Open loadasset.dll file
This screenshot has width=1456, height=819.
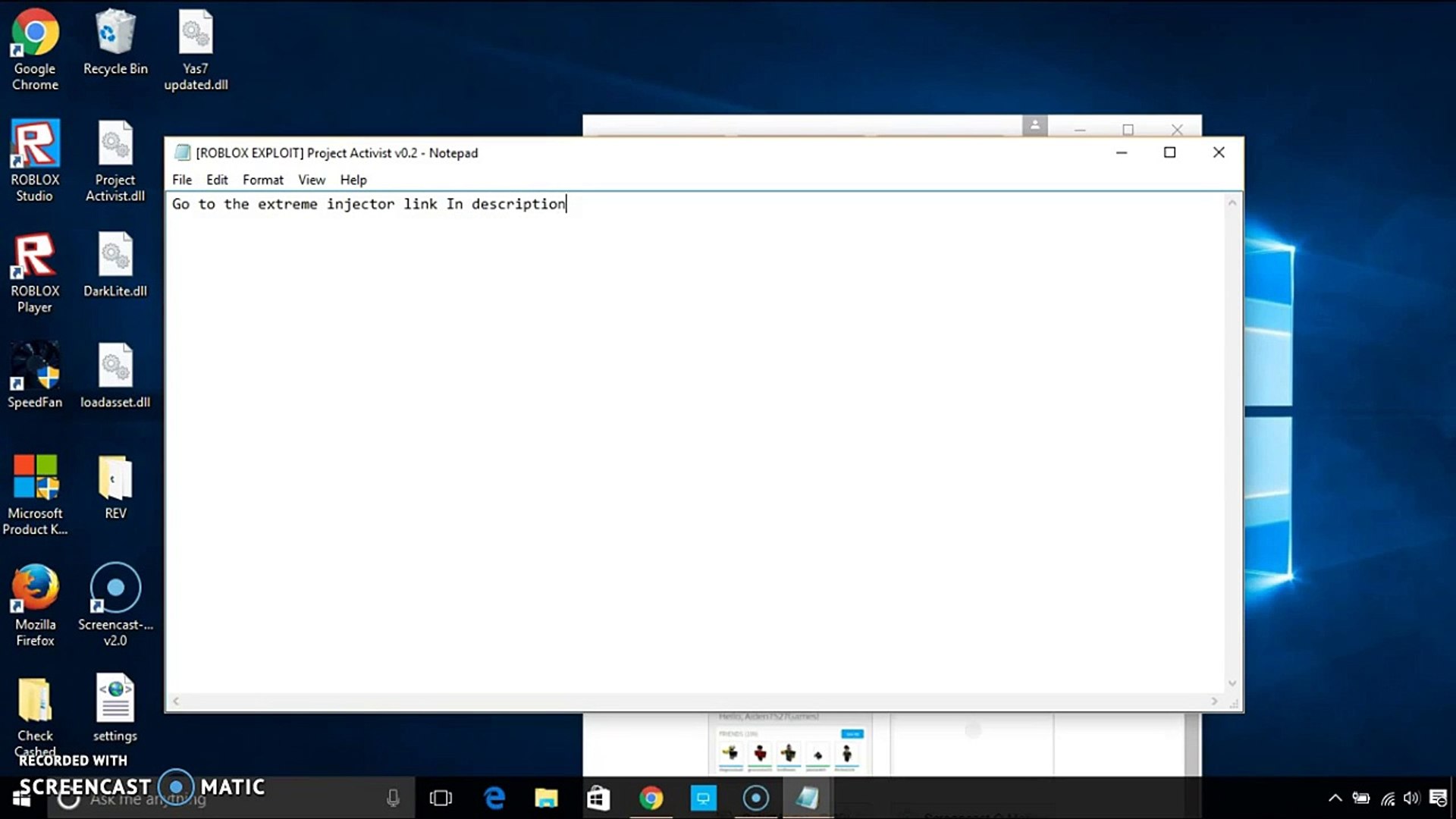point(115,376)
